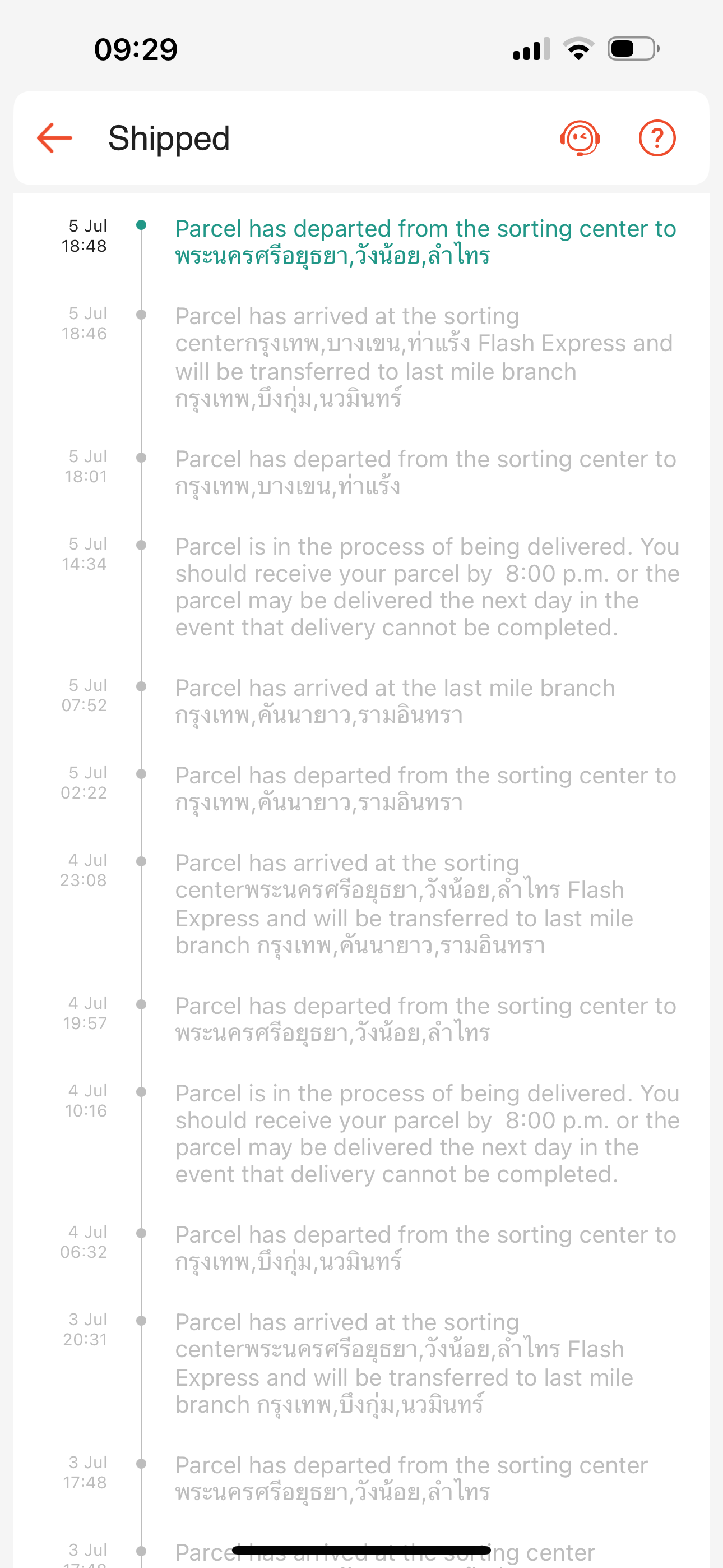Viewport: 723px width, 1568px height.
Task: Open the help question mark icon
Action: (x=657, y=138)
